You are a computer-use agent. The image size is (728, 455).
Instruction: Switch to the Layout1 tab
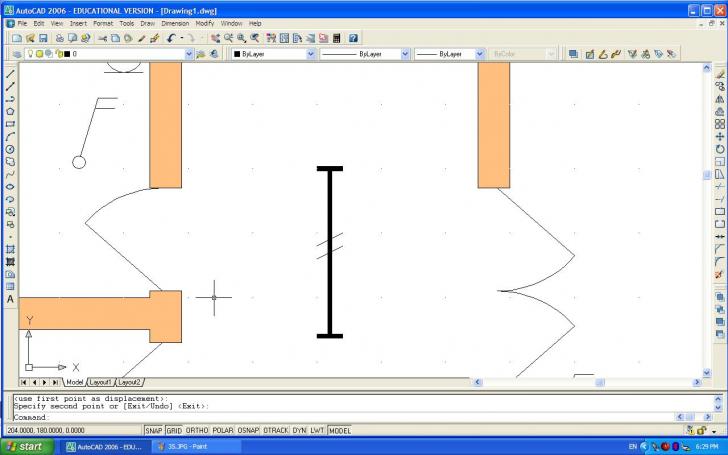click(100, 382)
